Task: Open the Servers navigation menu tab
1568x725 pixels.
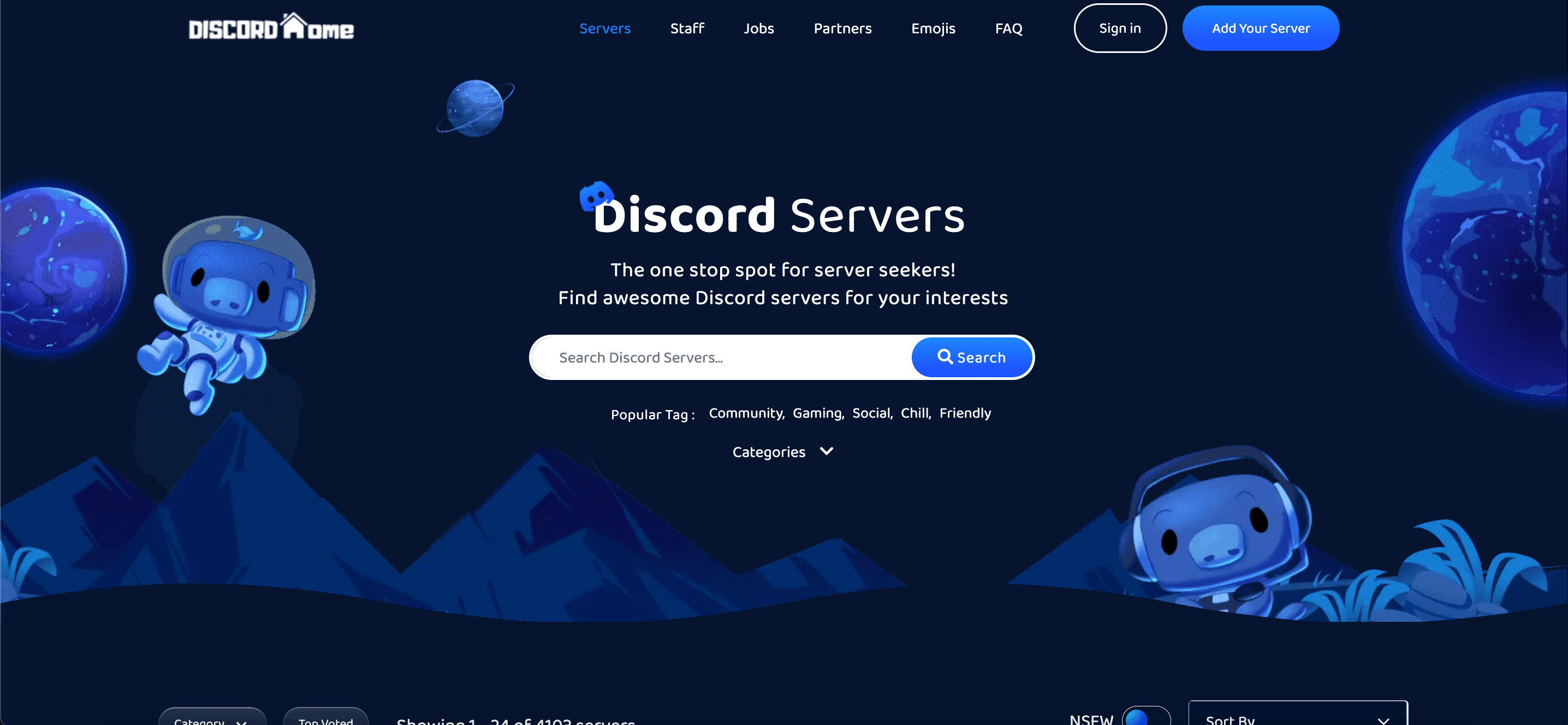Action: [x=605, y=28]
